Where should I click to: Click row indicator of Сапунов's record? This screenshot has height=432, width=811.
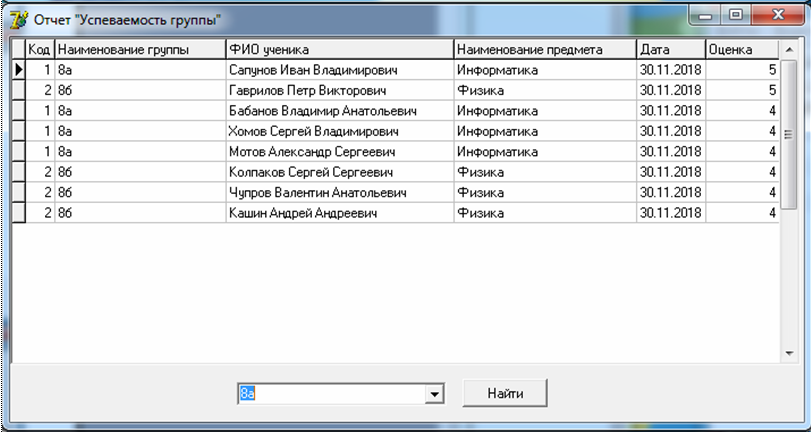point(19,70)
